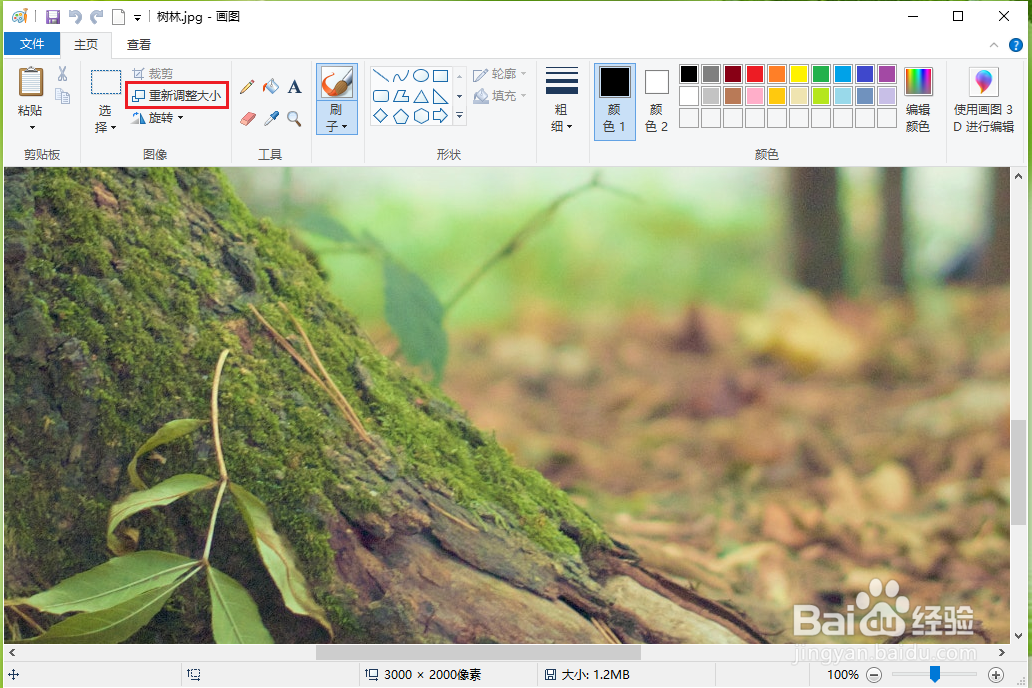The width and height of the screenshot is (1032, 688).
Task: Click the Undo arrow in quick access toolbar
Action: point(75,16)
